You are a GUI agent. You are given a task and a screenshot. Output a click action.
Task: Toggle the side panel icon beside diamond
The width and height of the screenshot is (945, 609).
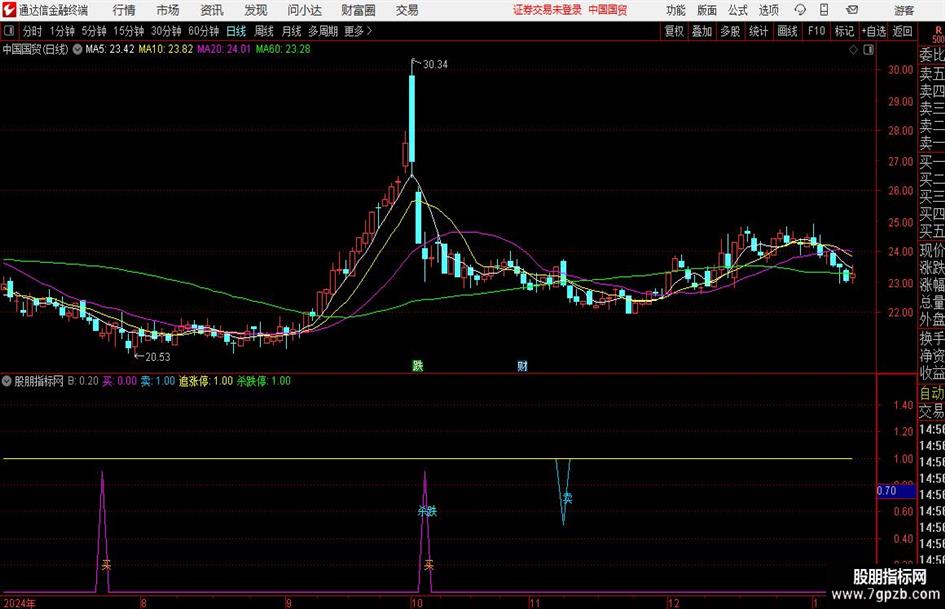click(x=868, y=50)
